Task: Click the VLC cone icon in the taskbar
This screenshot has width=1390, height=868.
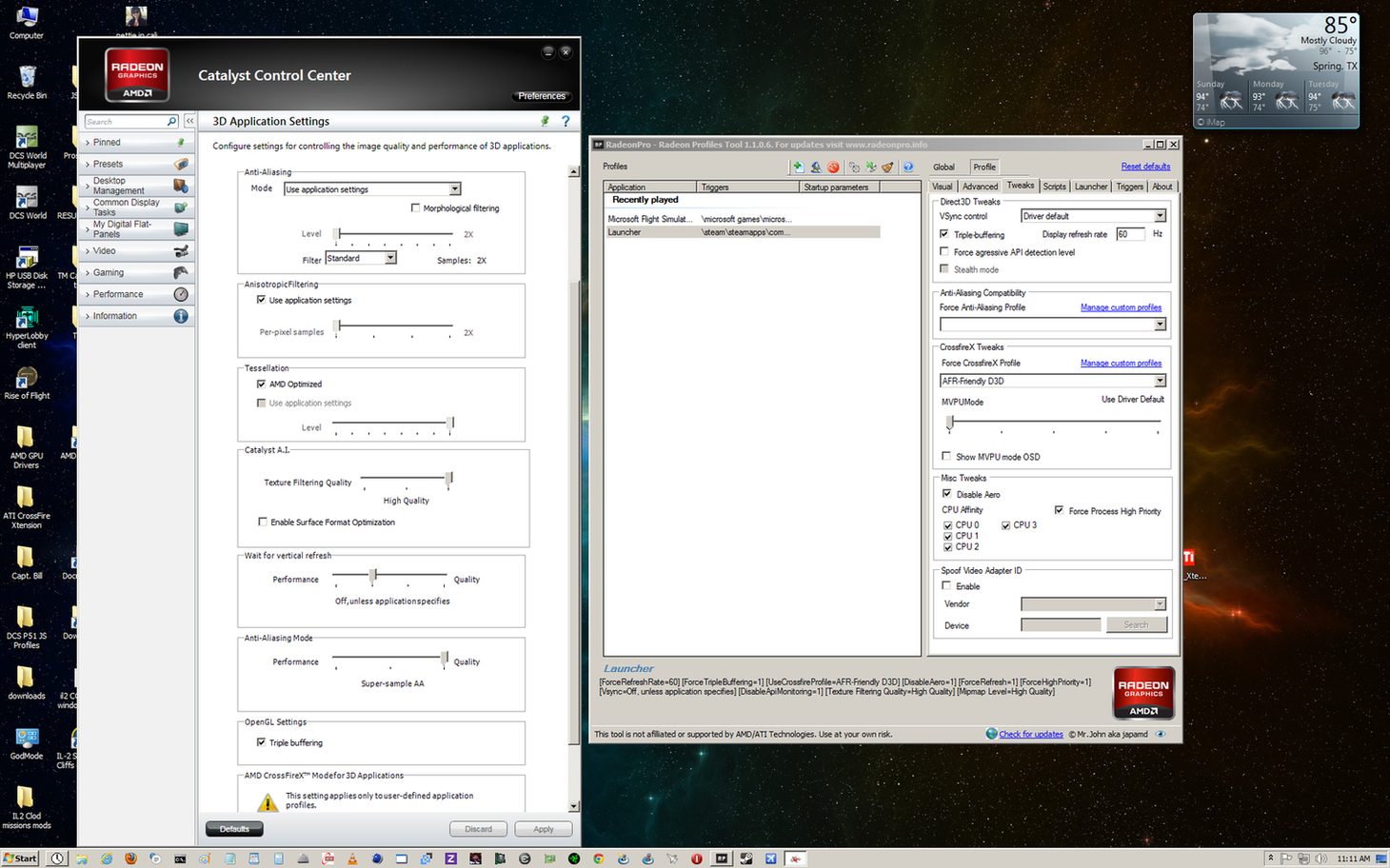Action: [352, 858]
